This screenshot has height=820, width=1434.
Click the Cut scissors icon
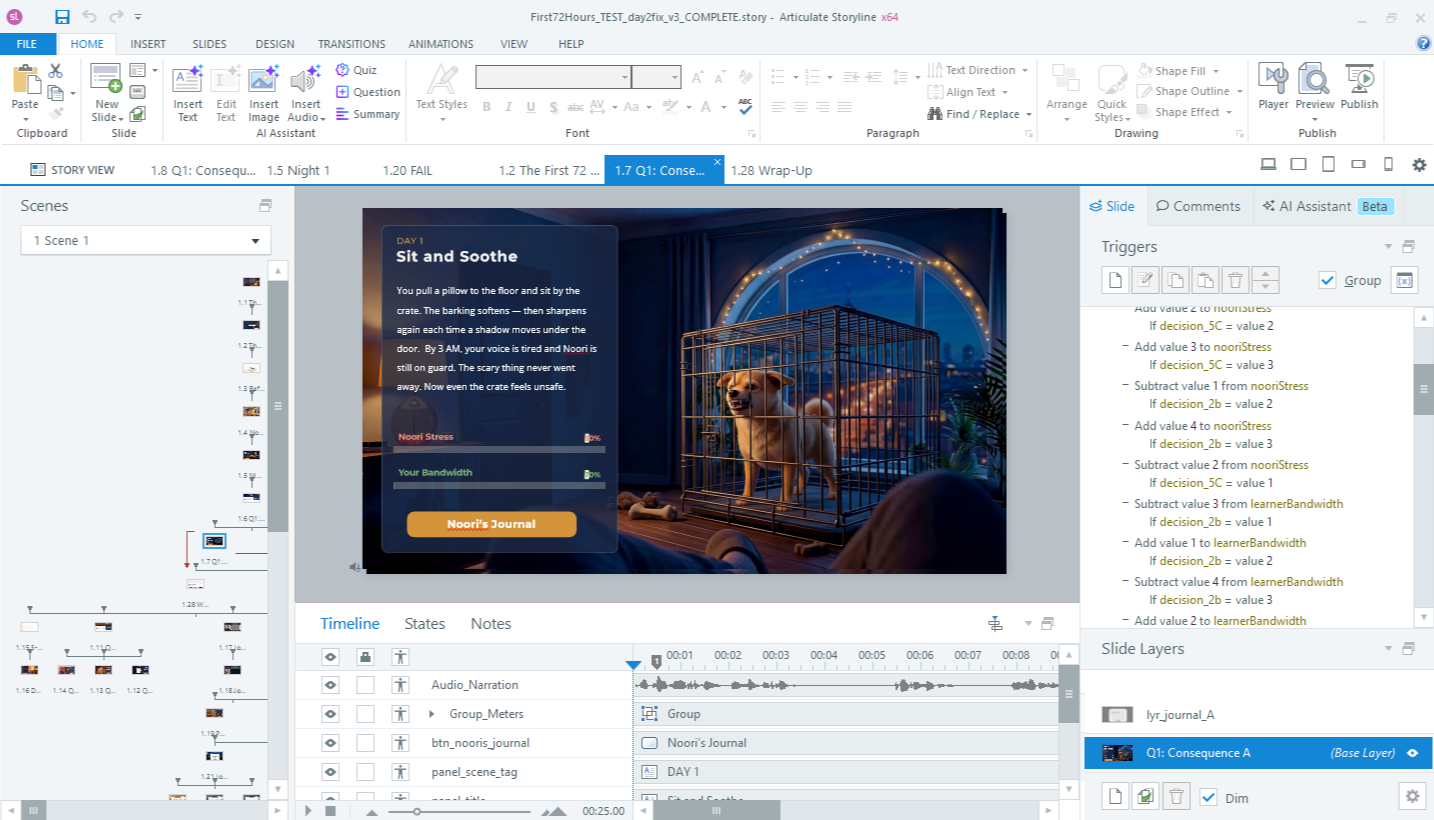[55, 71]
